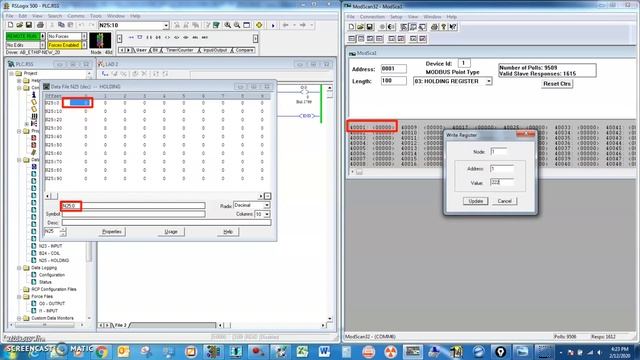The height and width of the screenshot is (360, 640).
Task: Click Cancel in Write Register dialog
Action: coord(504,201)
